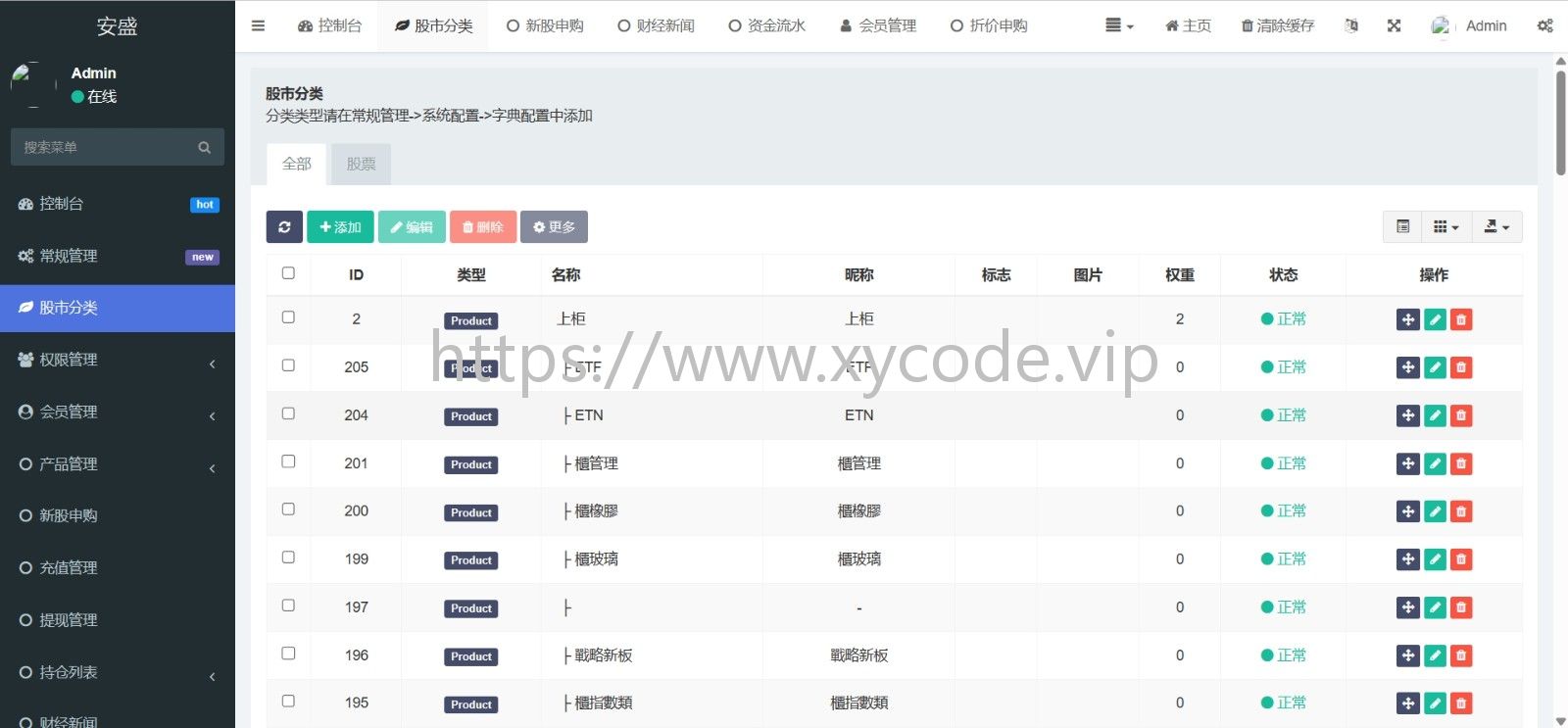The height and width of the screenshot is (728, 1568).
Task: Click Admin avatar in the sidebar
Action: [x=33, y=84]
